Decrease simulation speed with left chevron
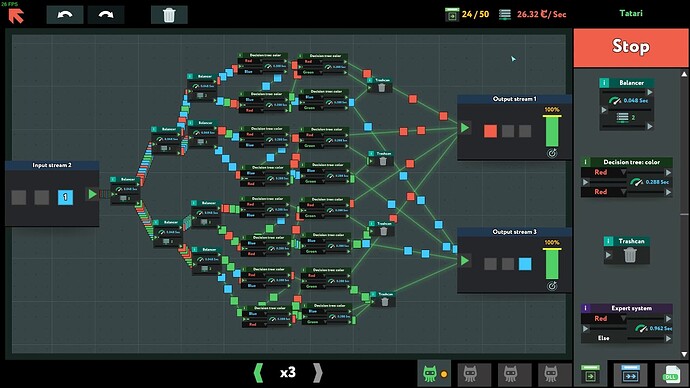Image resolution: width=690 pixels, height=388 pixels. [258, 373]
